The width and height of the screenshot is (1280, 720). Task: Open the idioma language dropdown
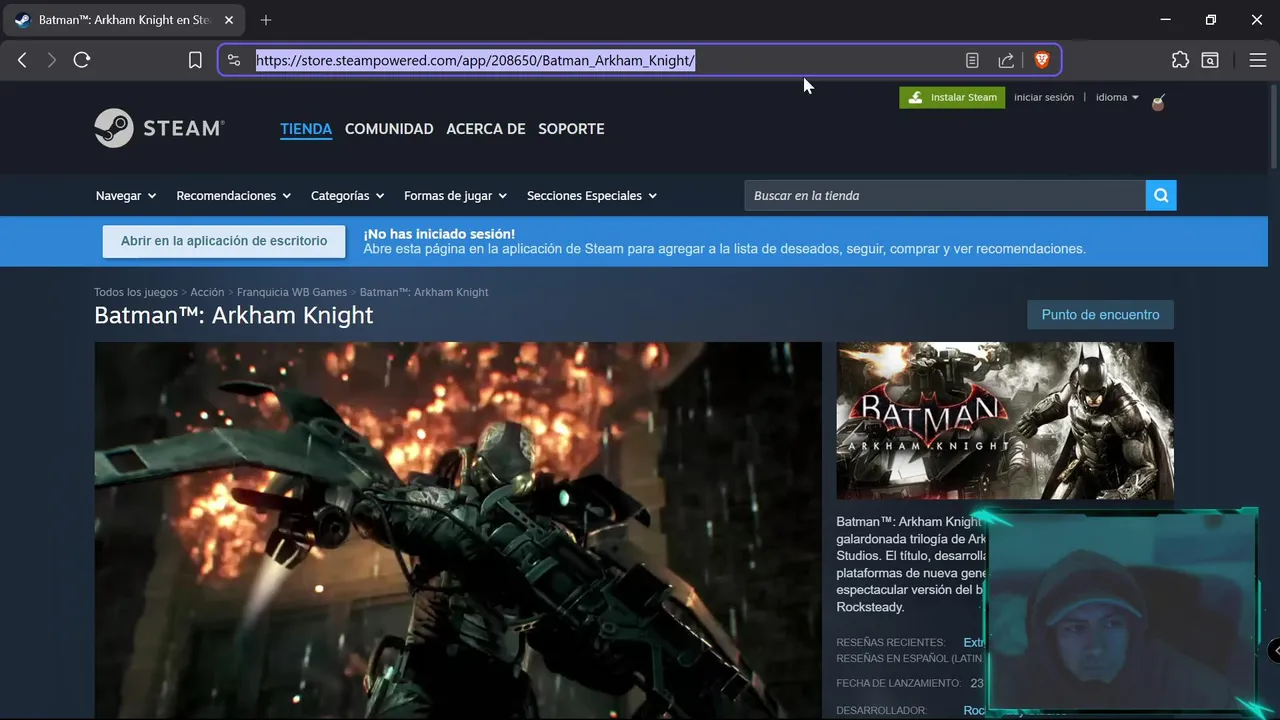point(1118,97)
